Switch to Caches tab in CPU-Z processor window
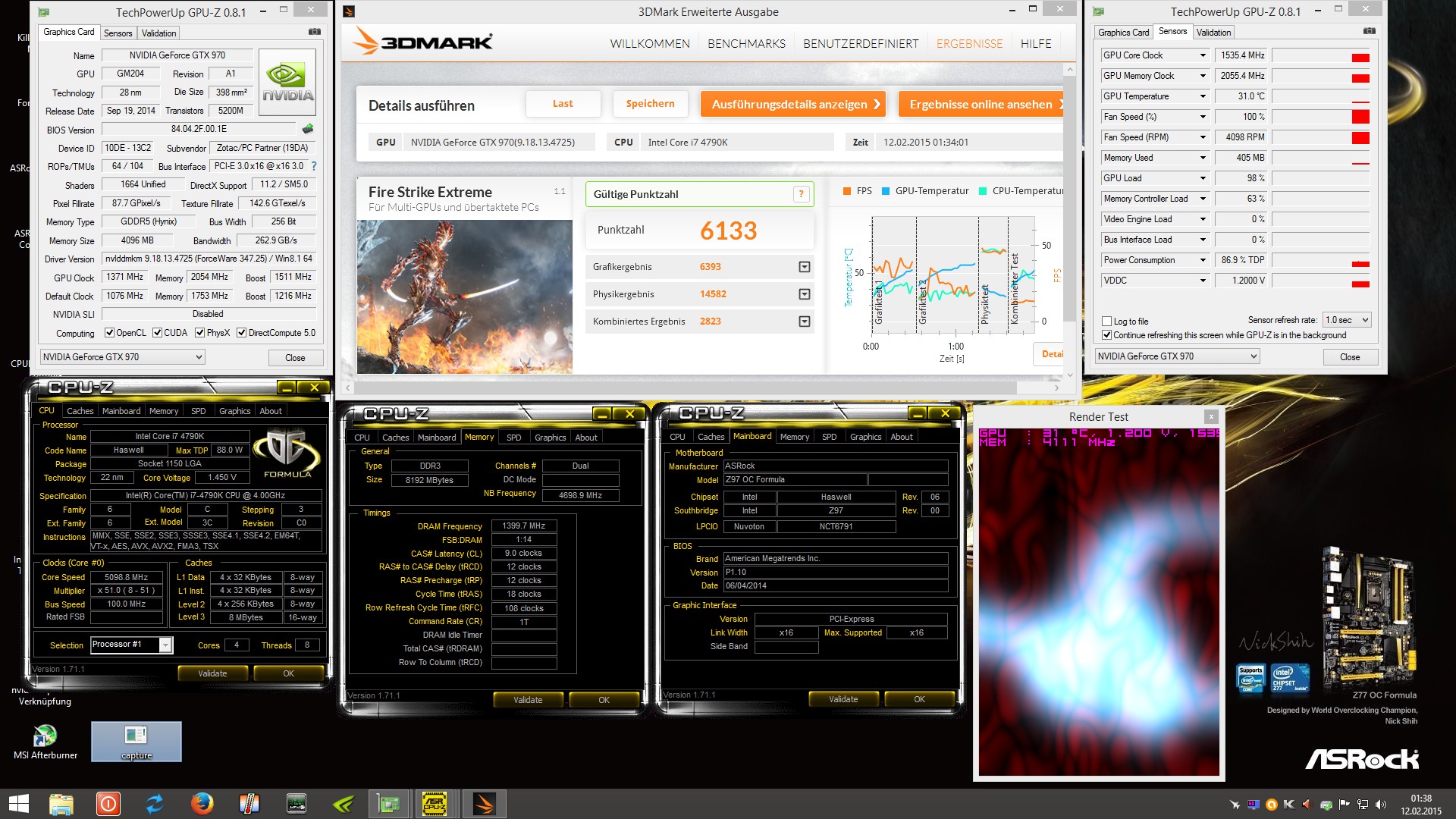Viewport: 1456px width, 819px height. coord(80,411)
